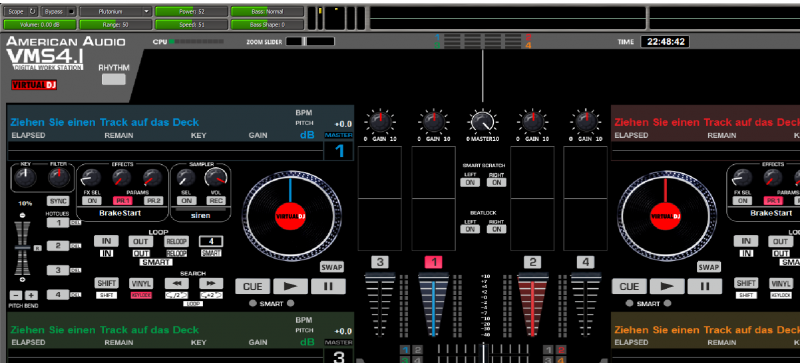Select deck 4 button above the mixer fader
Viewport: 800px width, 363px height.
[x=585, y=262]
